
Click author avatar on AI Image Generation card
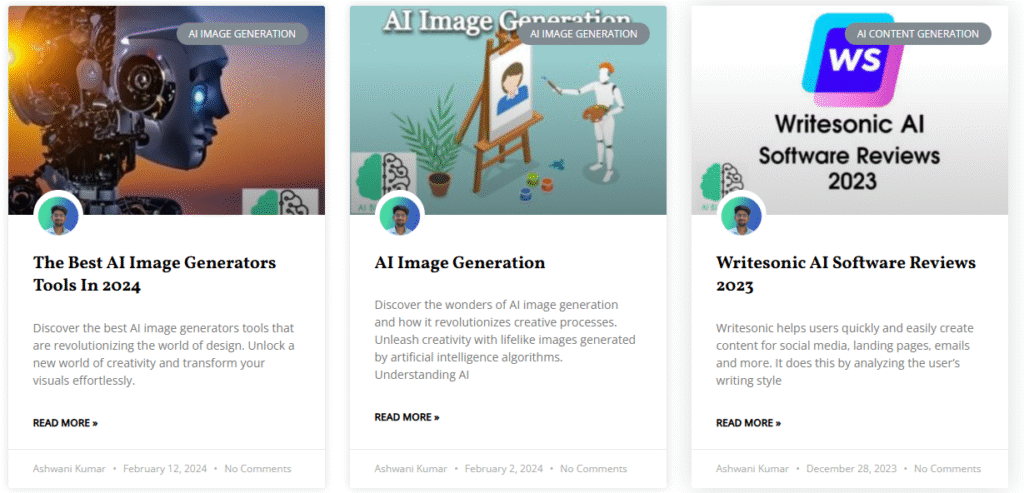400,214
